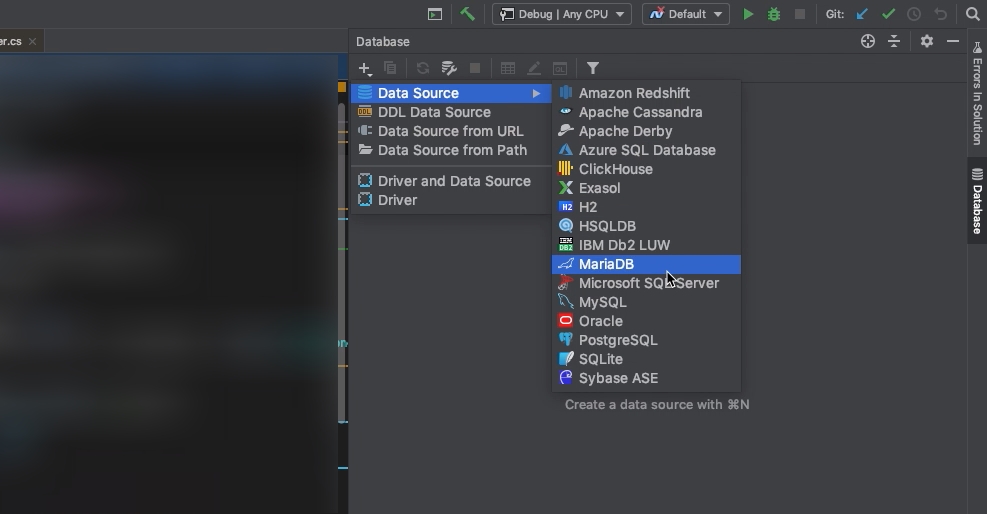Select Azure SQL Database data source
The image size is (987, 514).
point(646,150)
